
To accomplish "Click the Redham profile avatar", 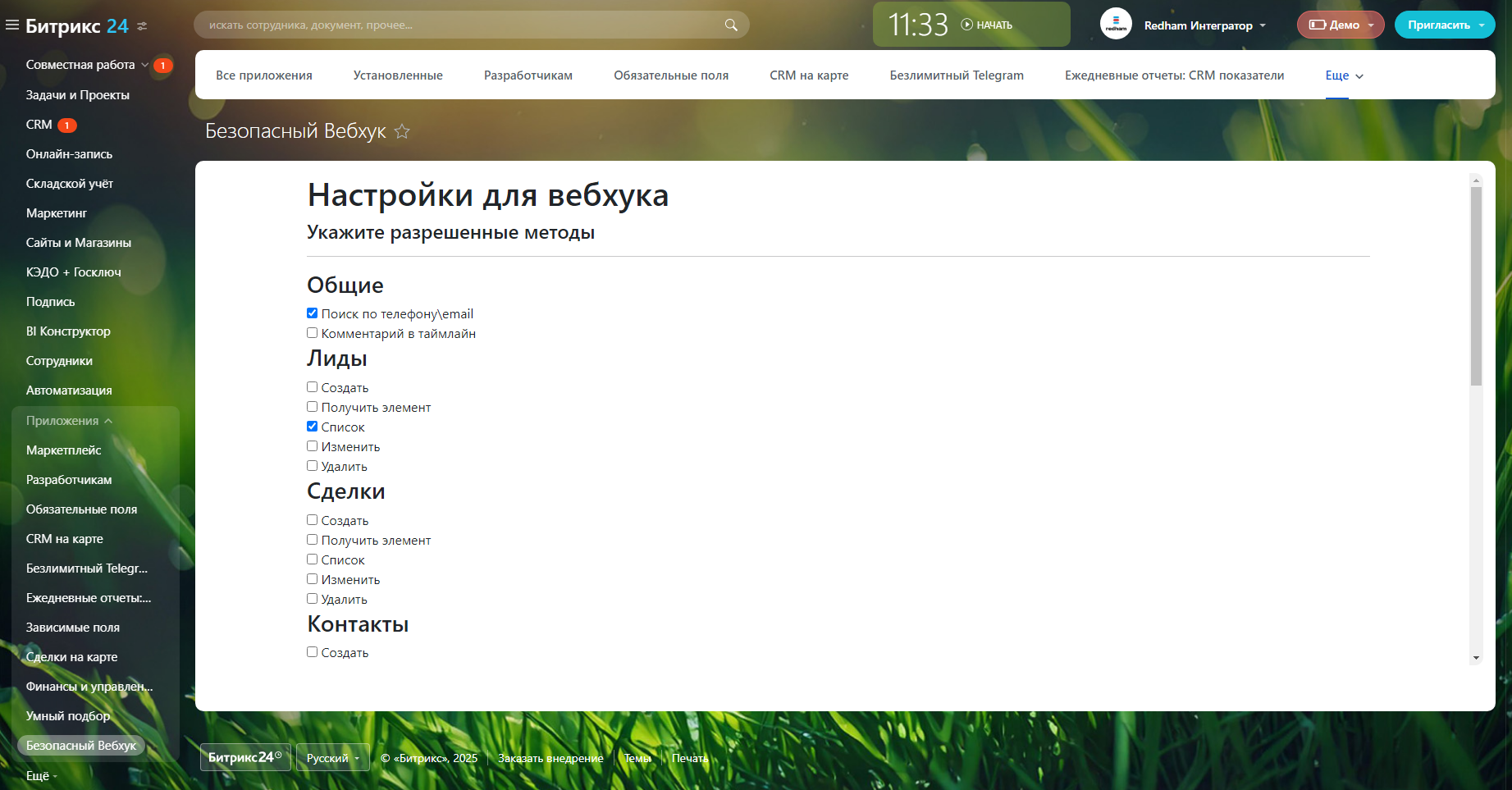I will tap(1116, 25).
